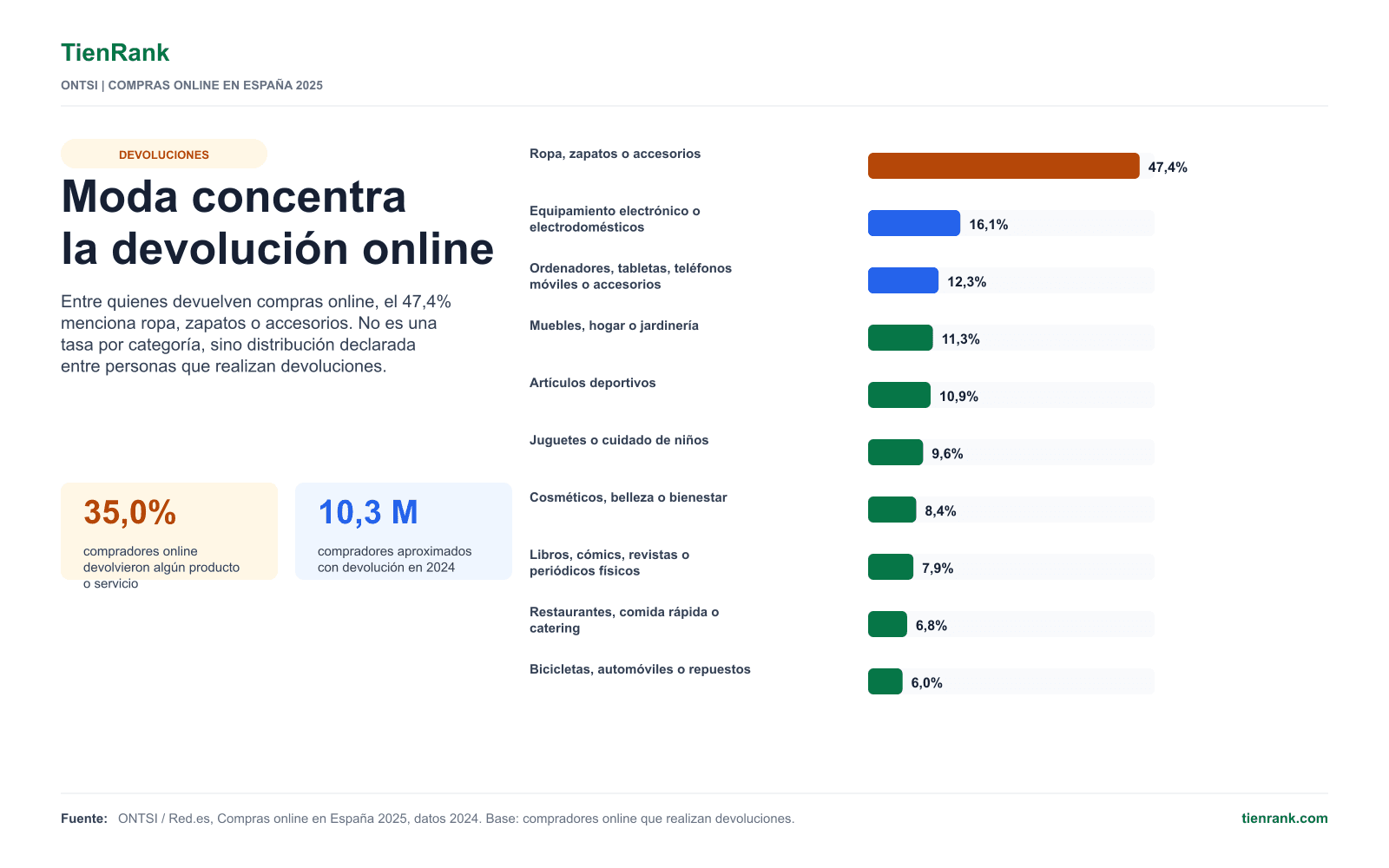Click the green 6,8% bar

point(887,624)
